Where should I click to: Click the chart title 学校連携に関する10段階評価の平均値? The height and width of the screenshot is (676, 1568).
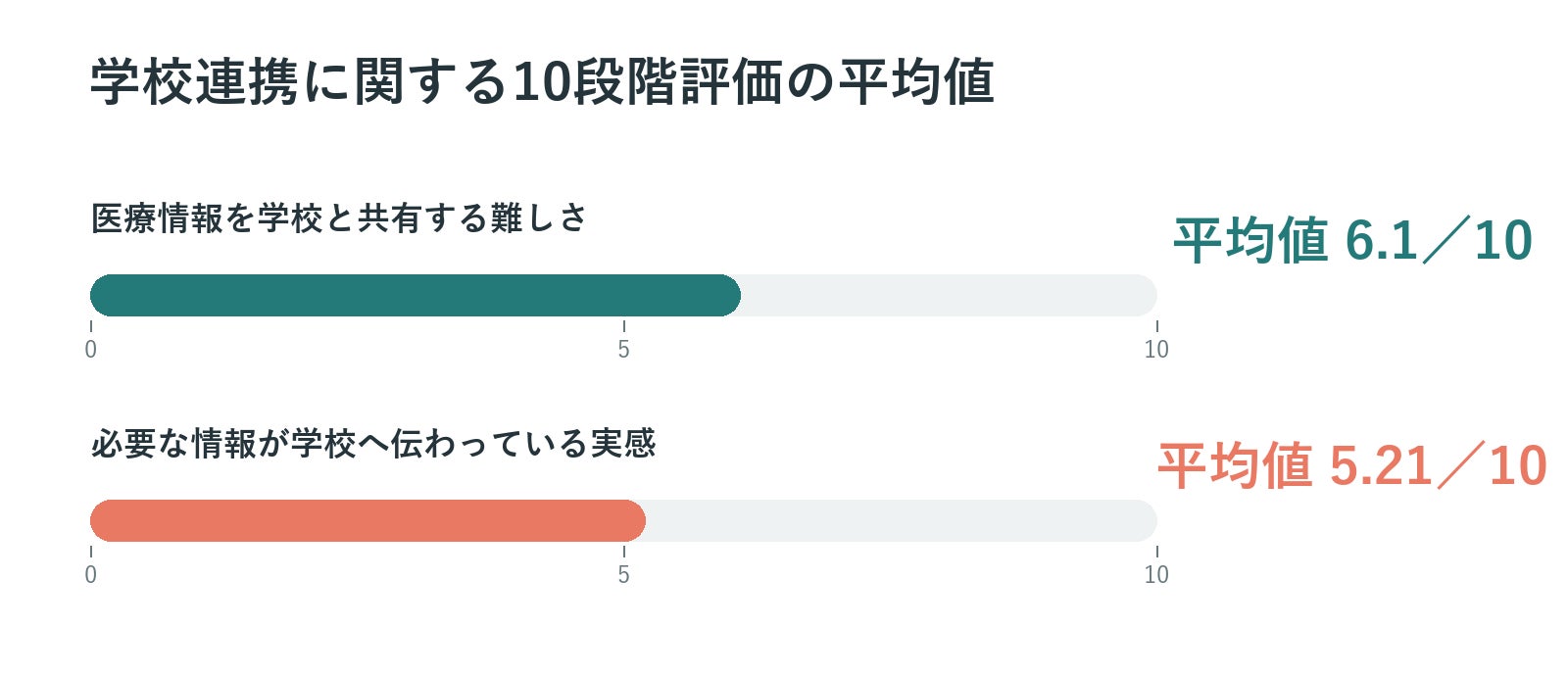(542, 81)
